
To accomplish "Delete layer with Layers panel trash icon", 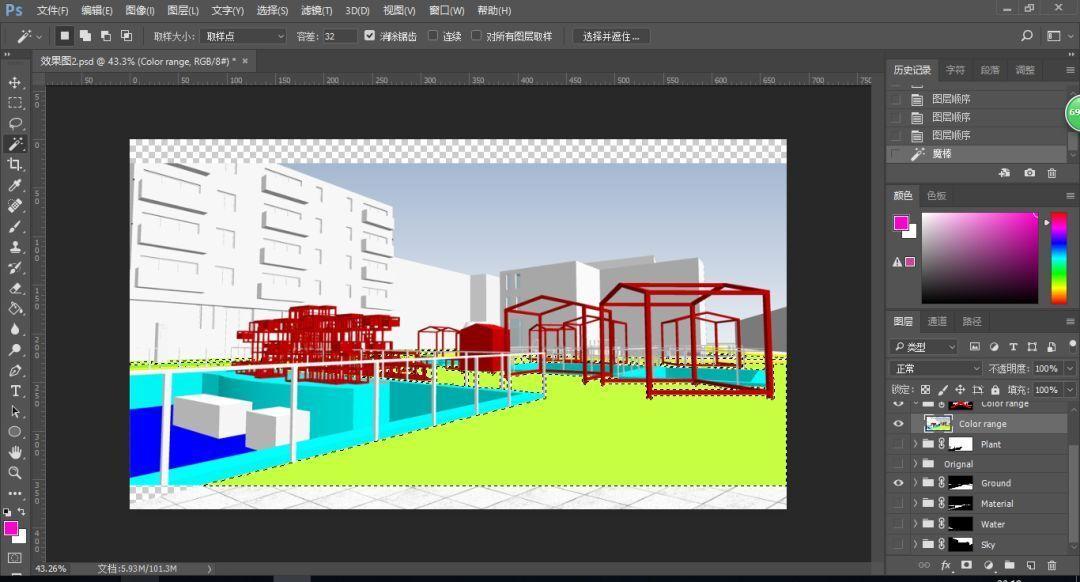I will 1052,565.
